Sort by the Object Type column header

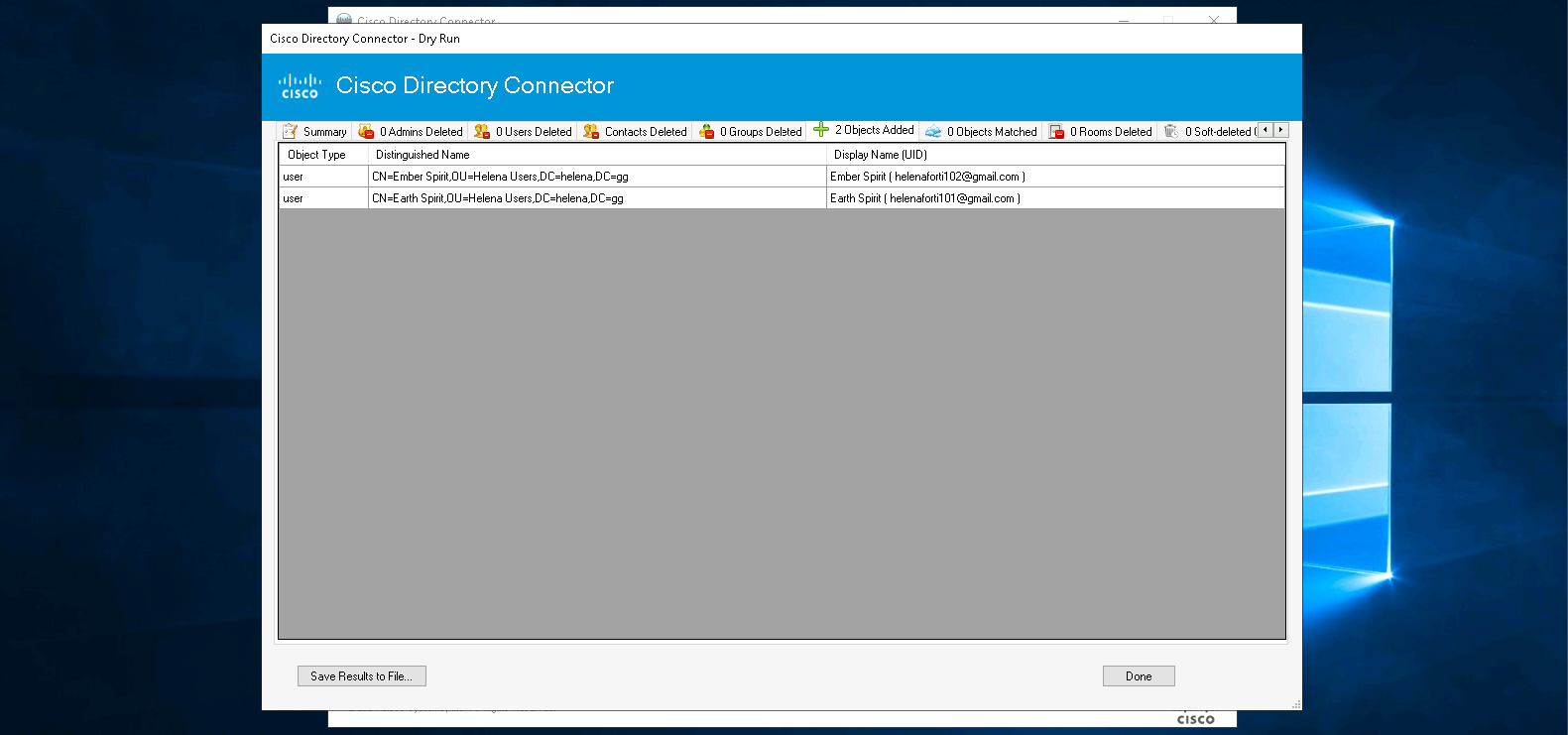(x=317, y=155)
